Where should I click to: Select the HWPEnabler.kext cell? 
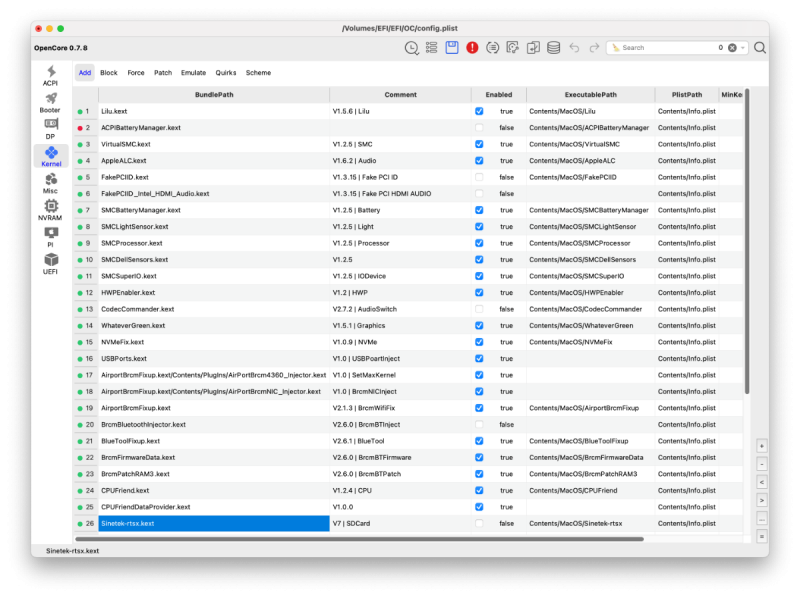[x=214, y=293]
